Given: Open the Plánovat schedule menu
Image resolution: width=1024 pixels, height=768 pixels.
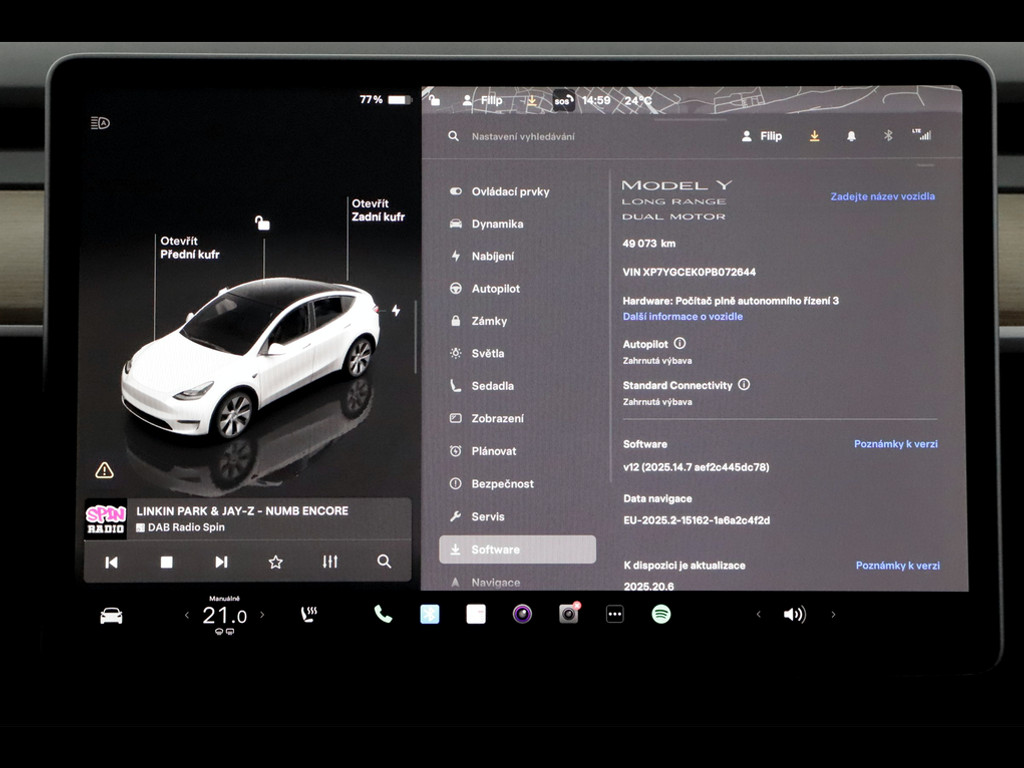Looking at the screenshot, I should (483, 451).
